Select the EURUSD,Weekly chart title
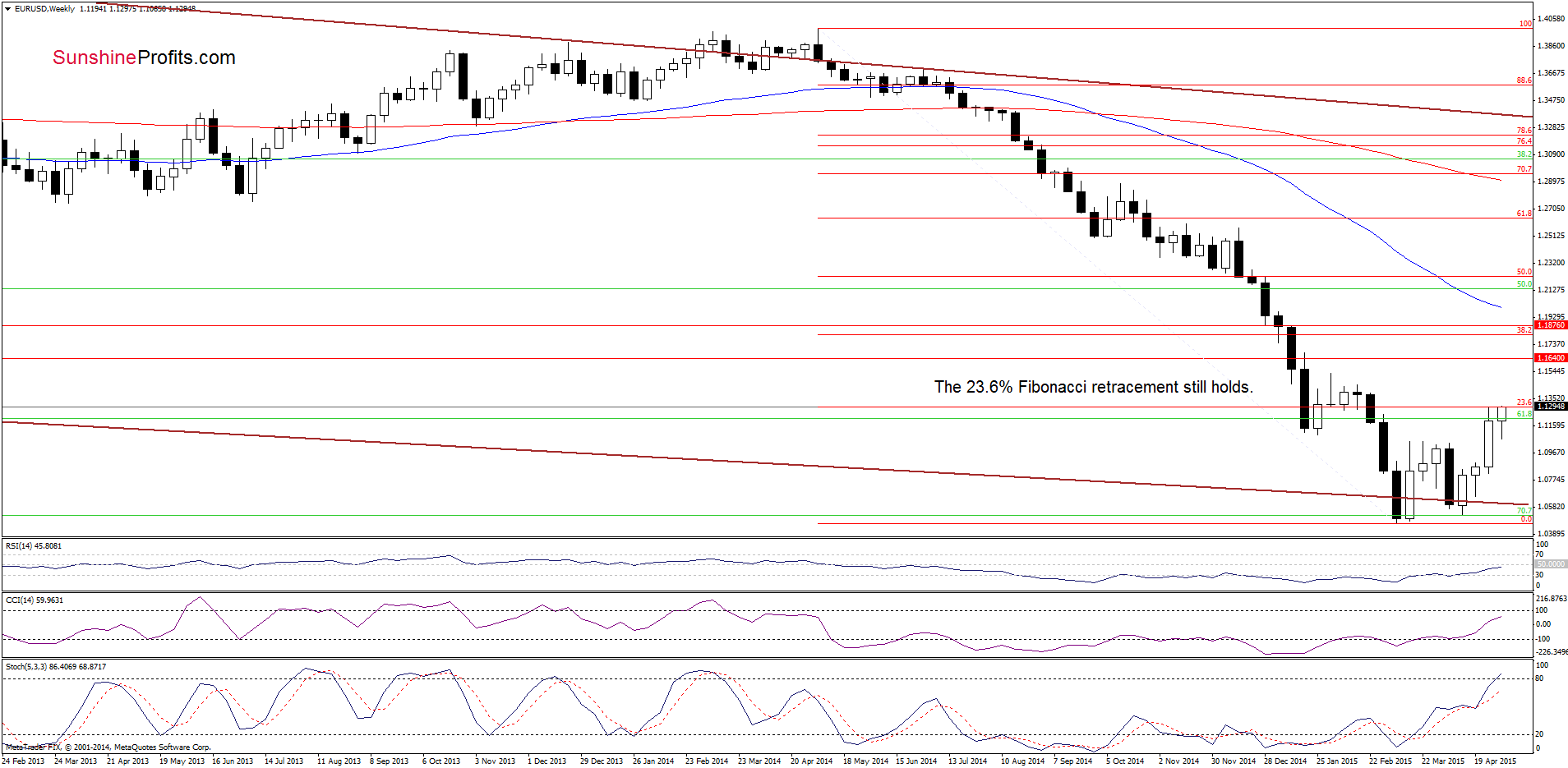1568x768 pixels. pos(44,8)
